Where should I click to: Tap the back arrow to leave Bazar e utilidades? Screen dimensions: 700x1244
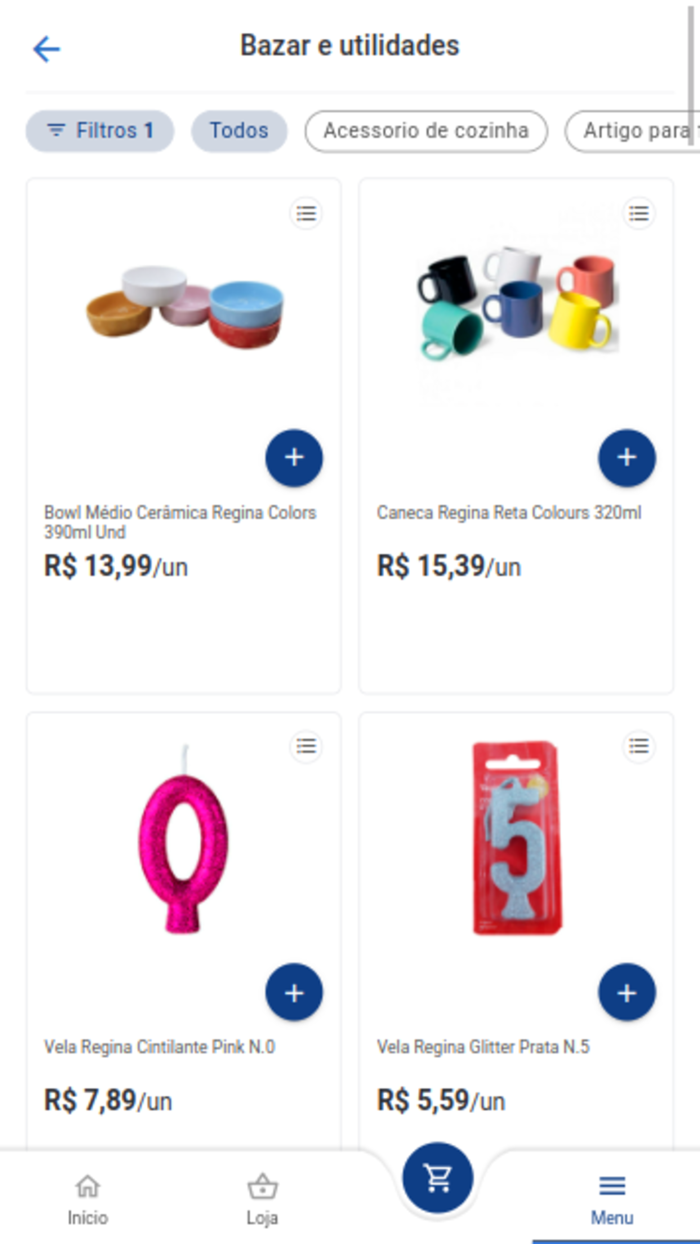pos(45,49)
